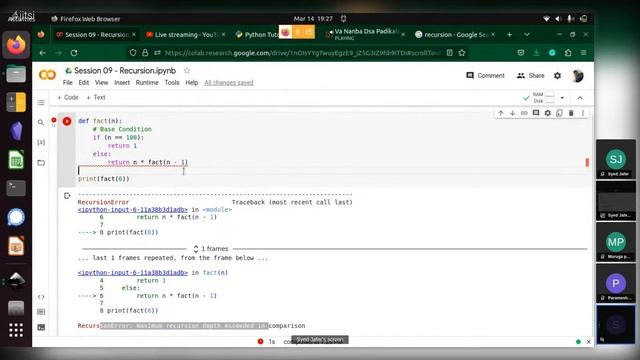The image size is (640, 360).
Task: Copy link to cell icon
Action: [x=524, y=113]
